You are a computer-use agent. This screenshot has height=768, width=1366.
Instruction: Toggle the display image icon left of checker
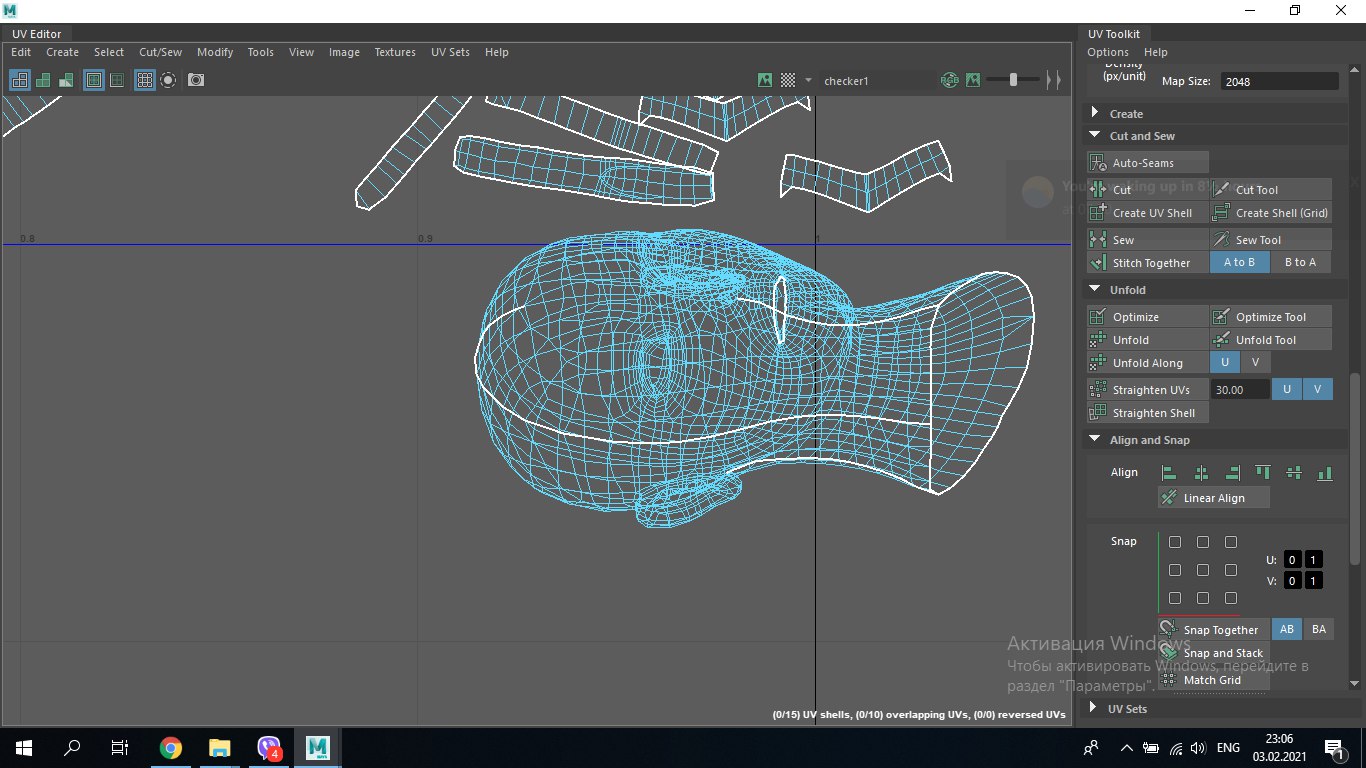tap(765, 80)
